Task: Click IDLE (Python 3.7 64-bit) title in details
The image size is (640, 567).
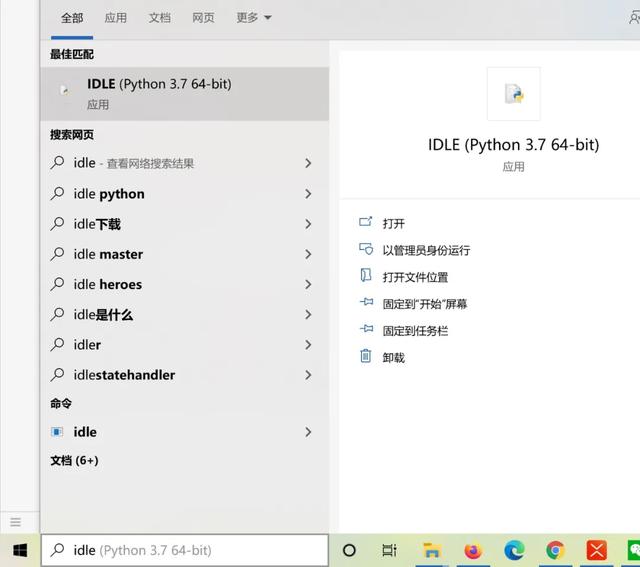Action: tap(513, 145)
